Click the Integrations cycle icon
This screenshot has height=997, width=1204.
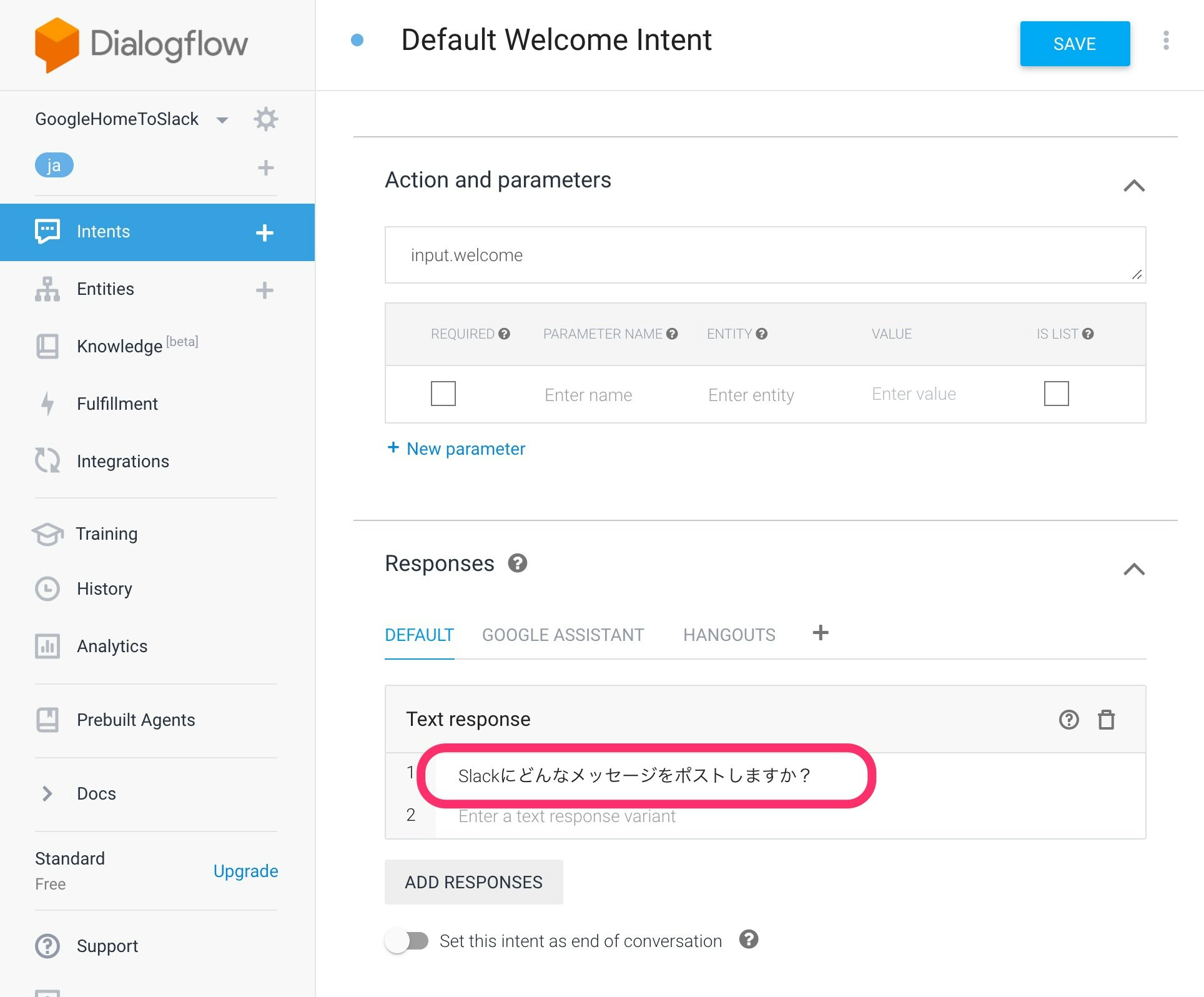(x=47, y=460)
